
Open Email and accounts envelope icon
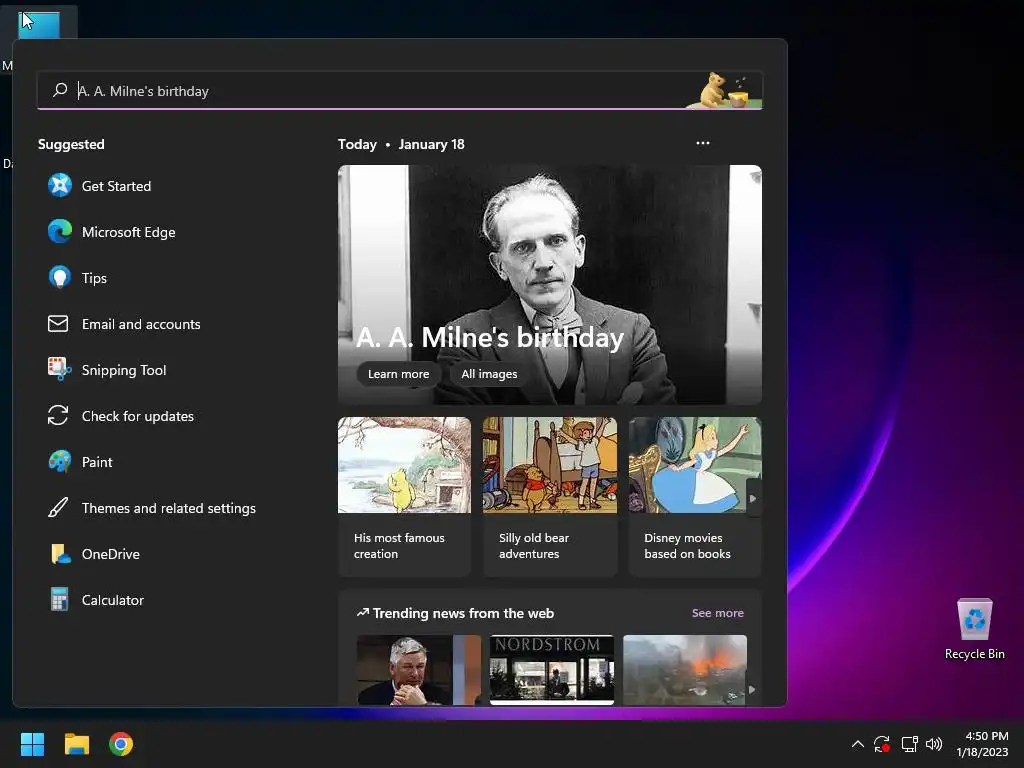58,324
